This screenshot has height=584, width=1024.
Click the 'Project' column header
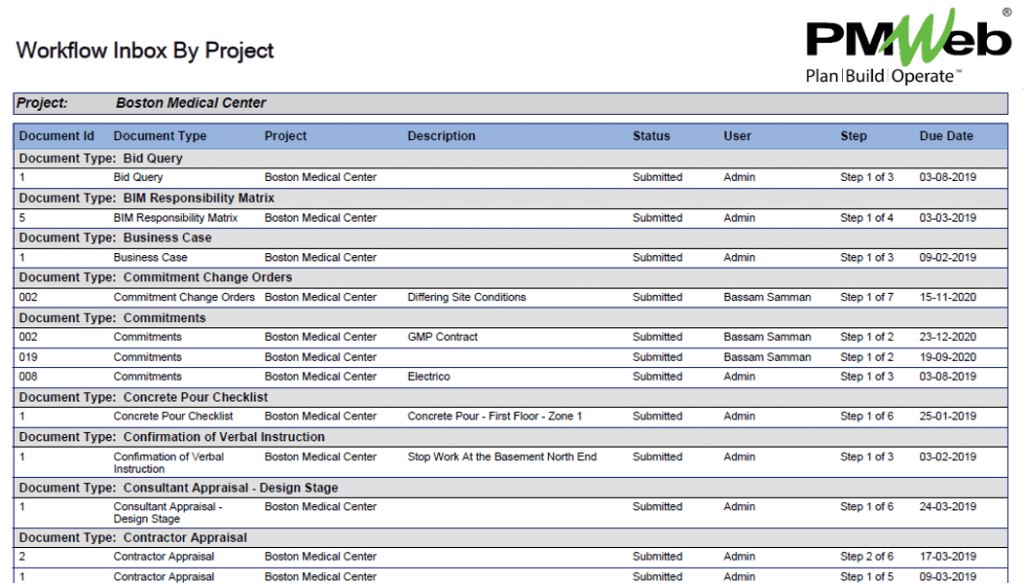[x=285, y=136]
